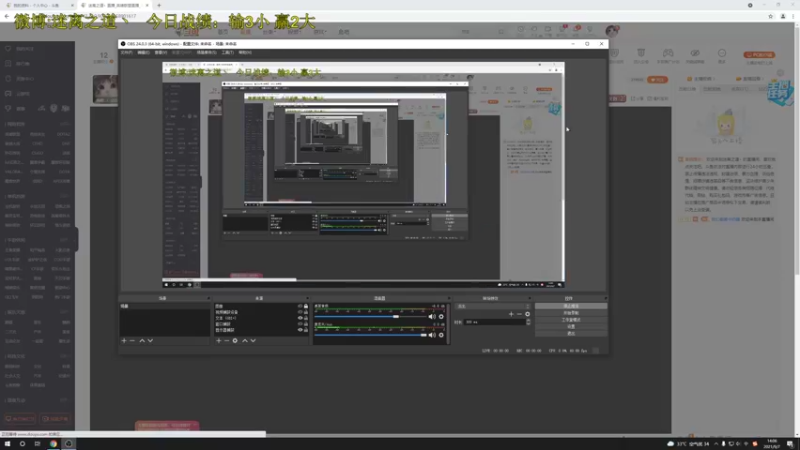Open the clock and date in the taskbar
800x450 pixels.
(x=772, y=444)
